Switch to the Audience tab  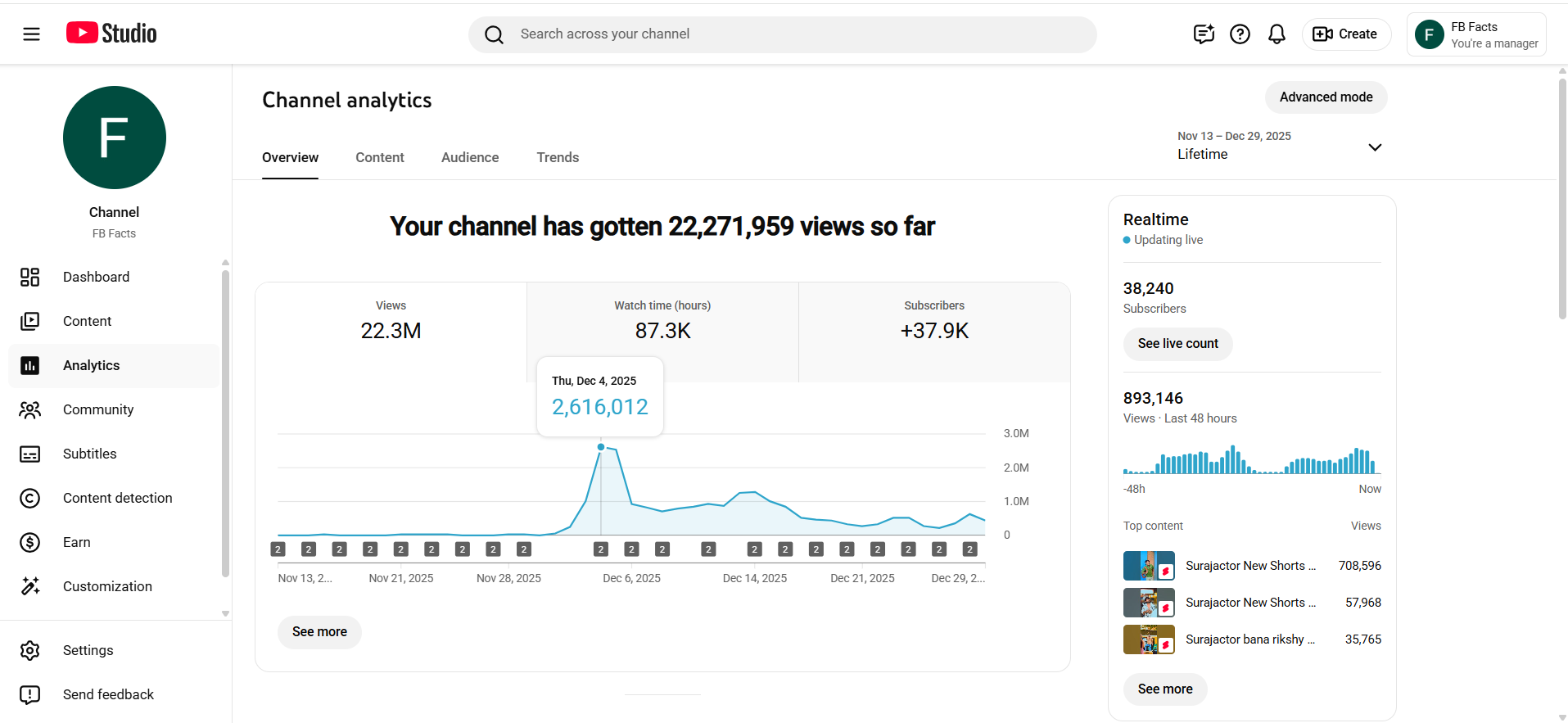(469, 157)
